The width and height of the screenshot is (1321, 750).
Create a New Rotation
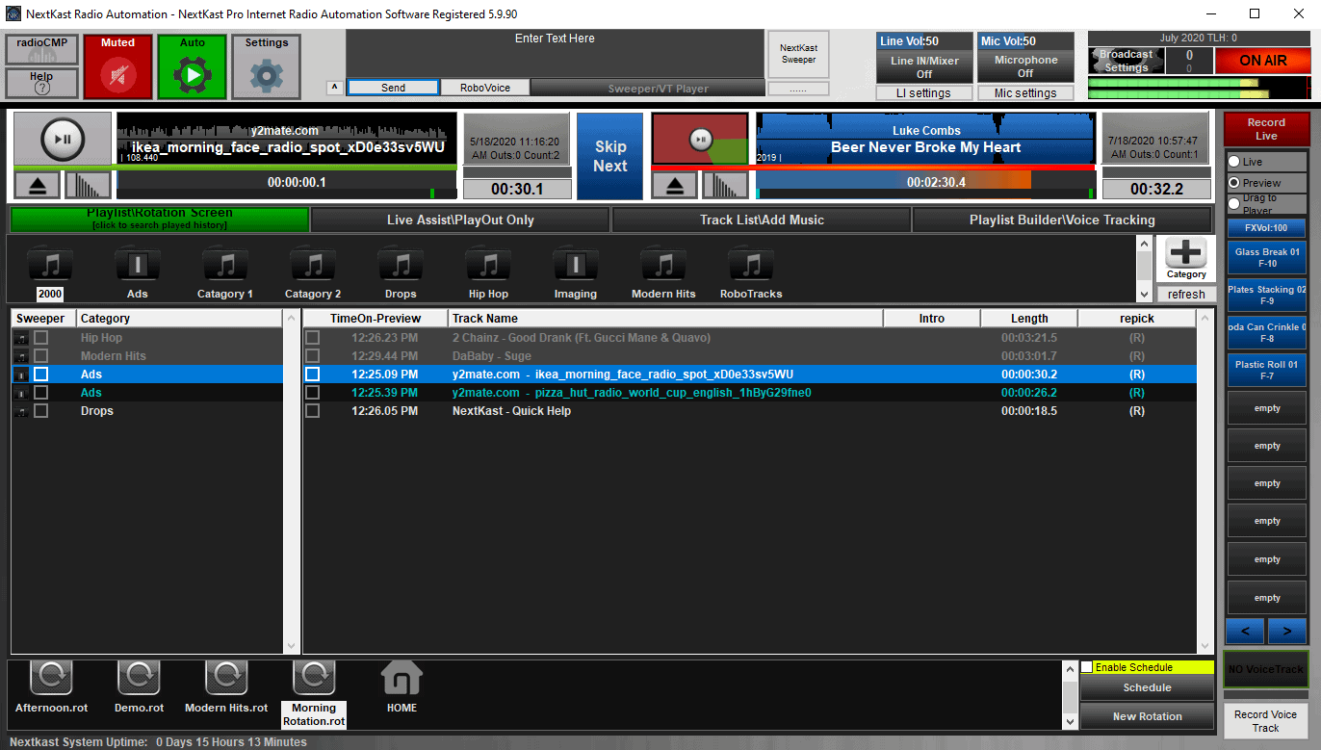1146,716
